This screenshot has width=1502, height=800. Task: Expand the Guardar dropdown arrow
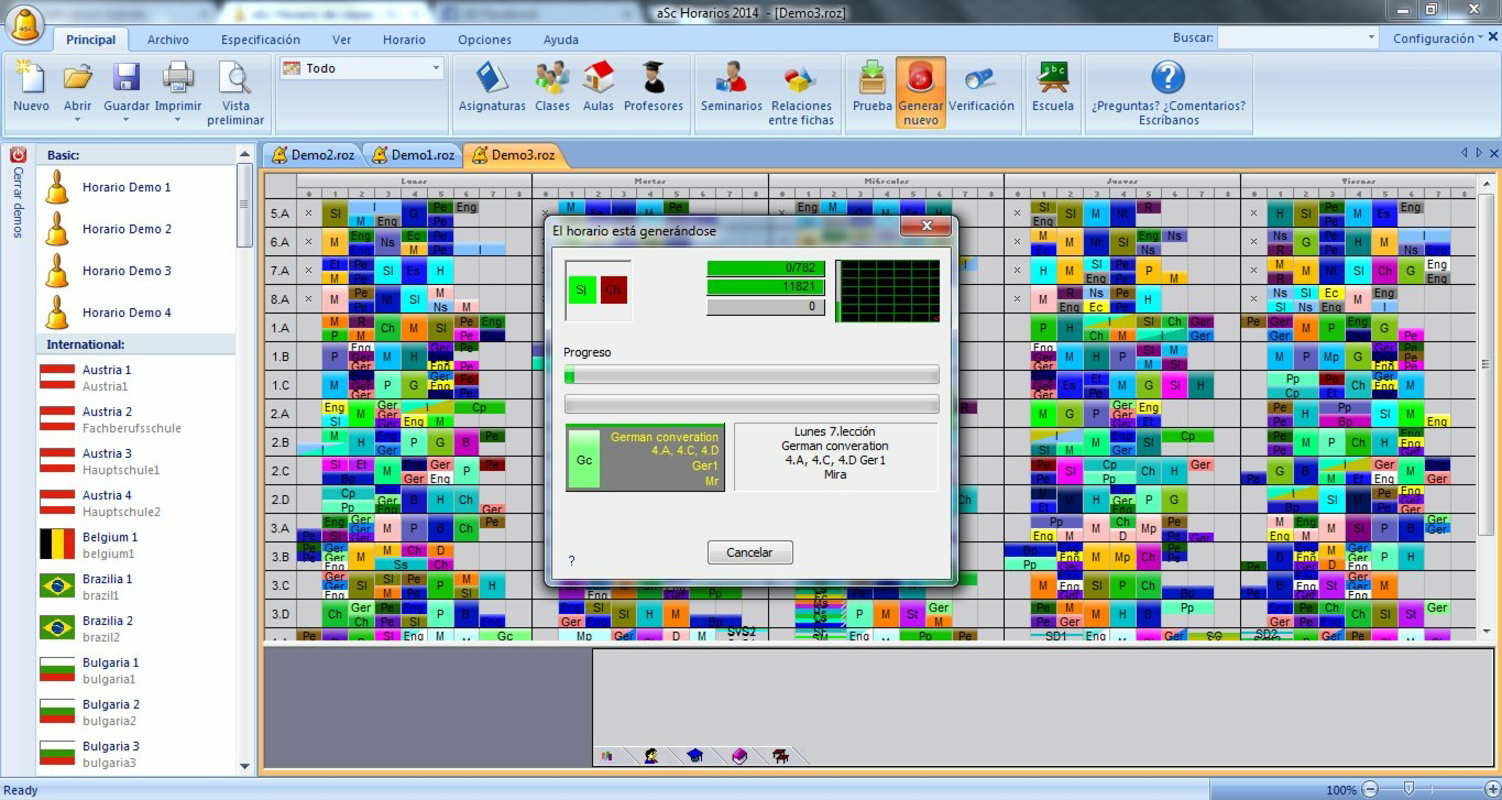point(126,120)
